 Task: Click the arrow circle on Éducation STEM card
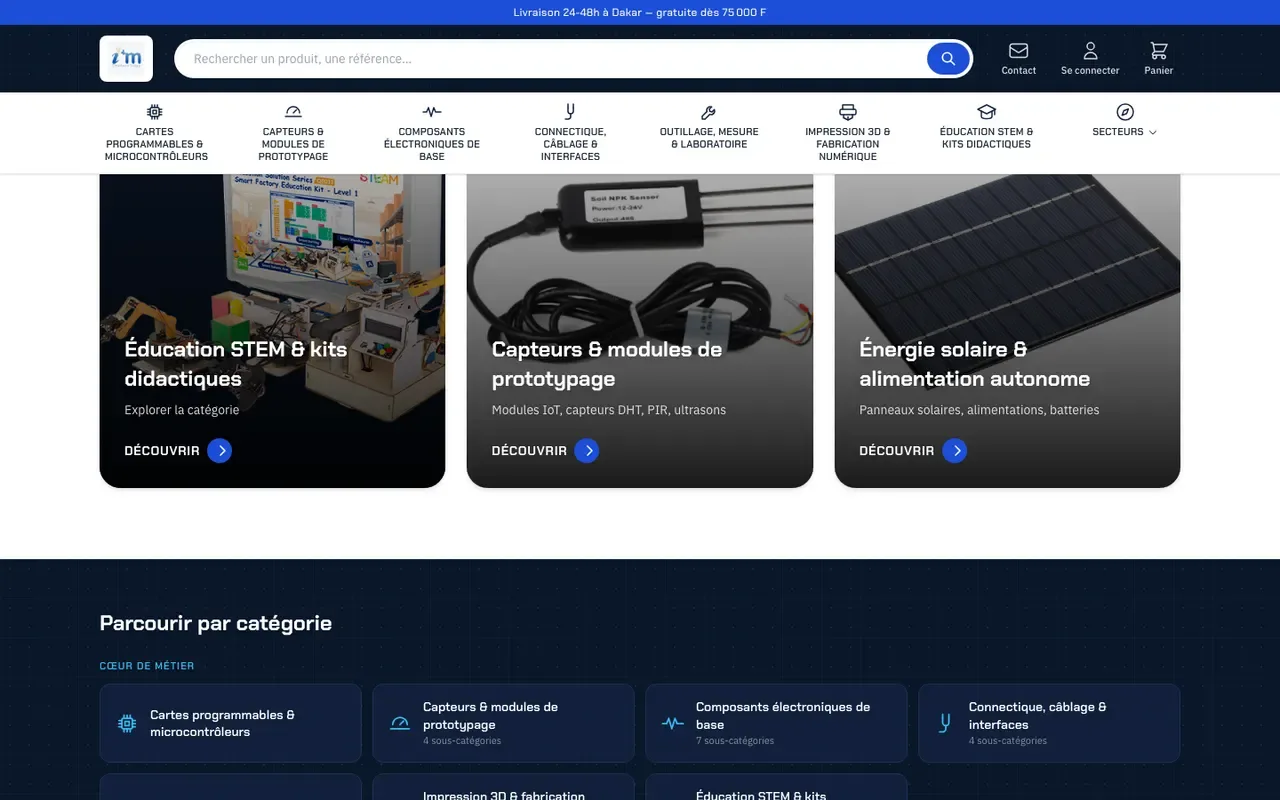click(x=220, y=451)
